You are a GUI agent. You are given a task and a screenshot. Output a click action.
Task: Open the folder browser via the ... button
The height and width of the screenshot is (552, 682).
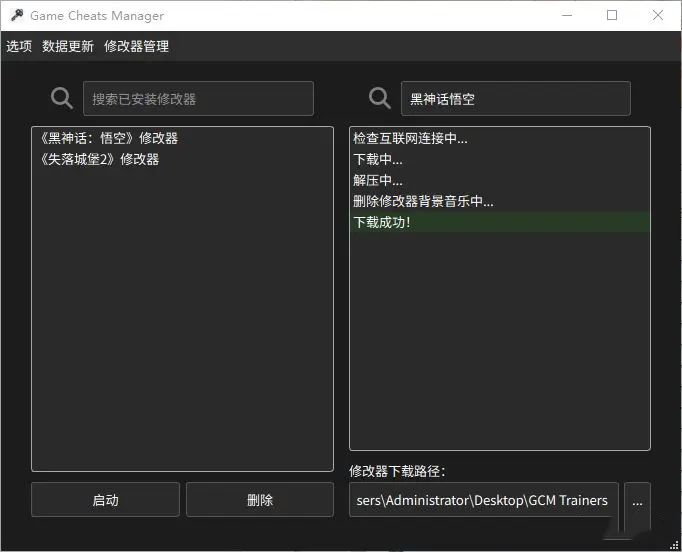pyautogui.click(x=637, y=500)
